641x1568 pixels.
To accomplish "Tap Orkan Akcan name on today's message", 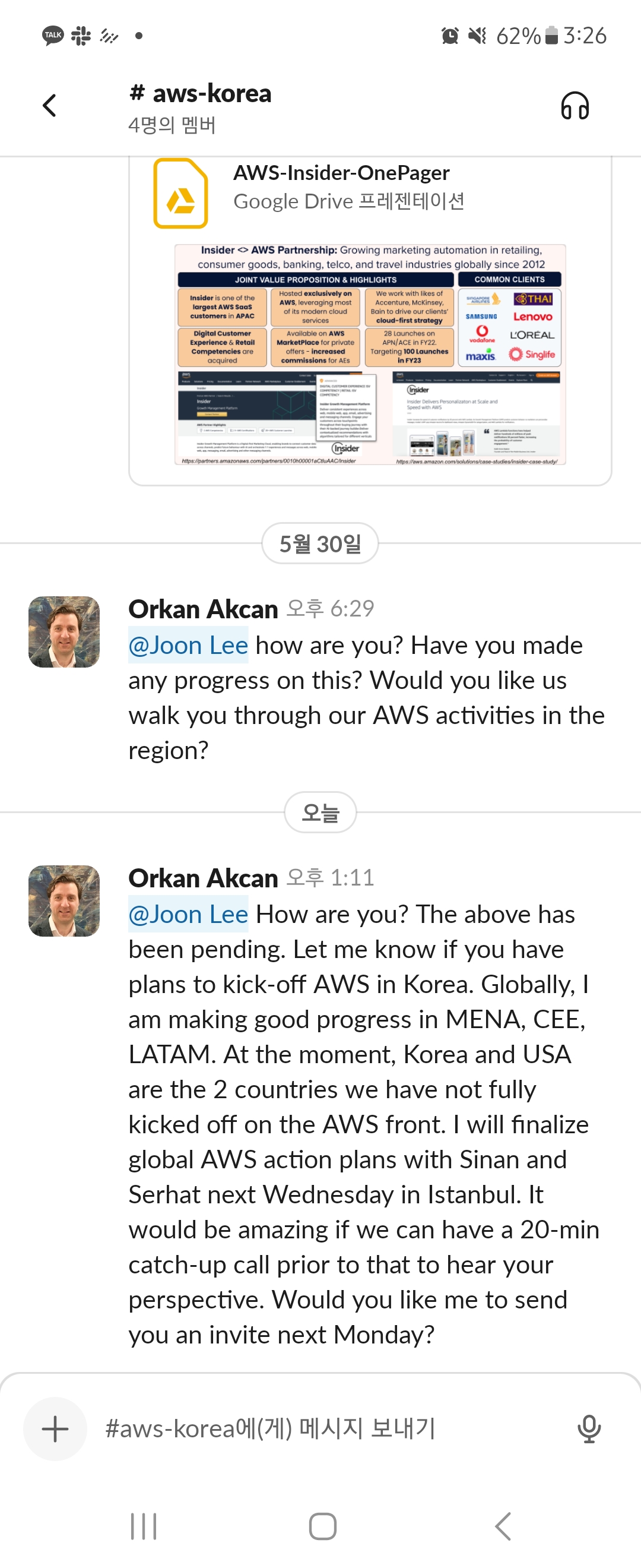I will pyautogui.click(x=203, y=878).
